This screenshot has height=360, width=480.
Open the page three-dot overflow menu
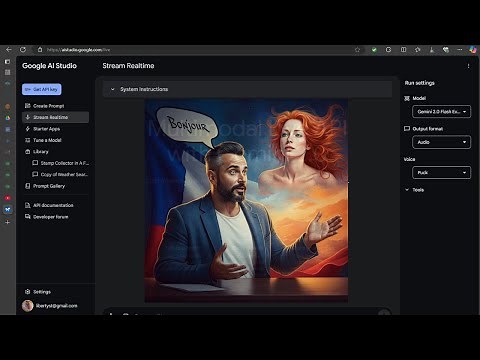[x=468, y=66]
